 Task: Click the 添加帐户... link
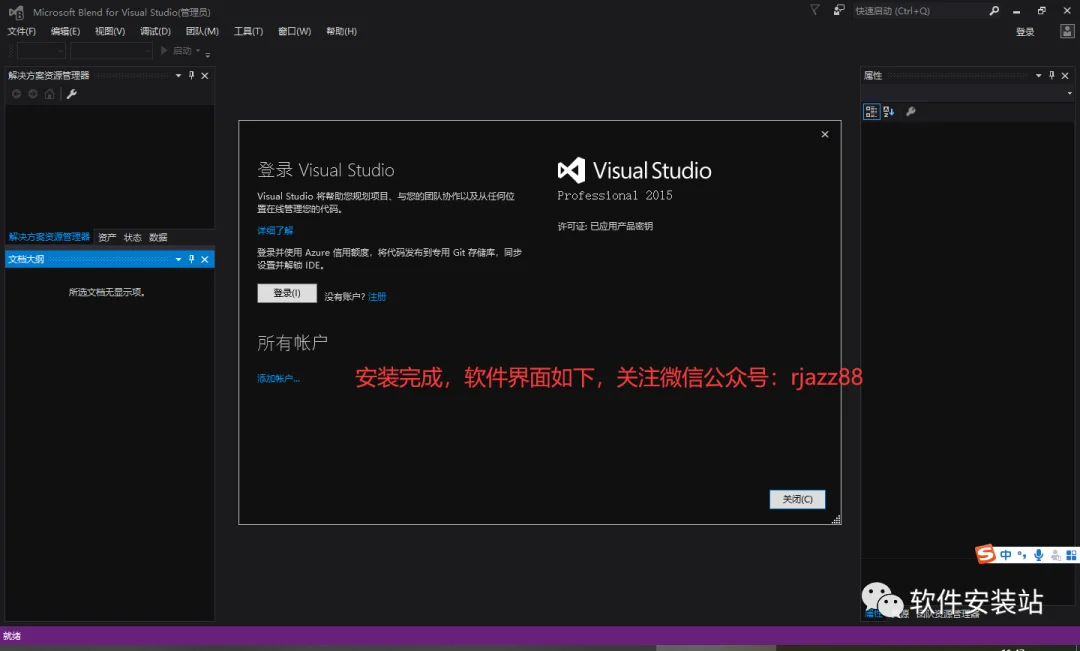point(278,378)
